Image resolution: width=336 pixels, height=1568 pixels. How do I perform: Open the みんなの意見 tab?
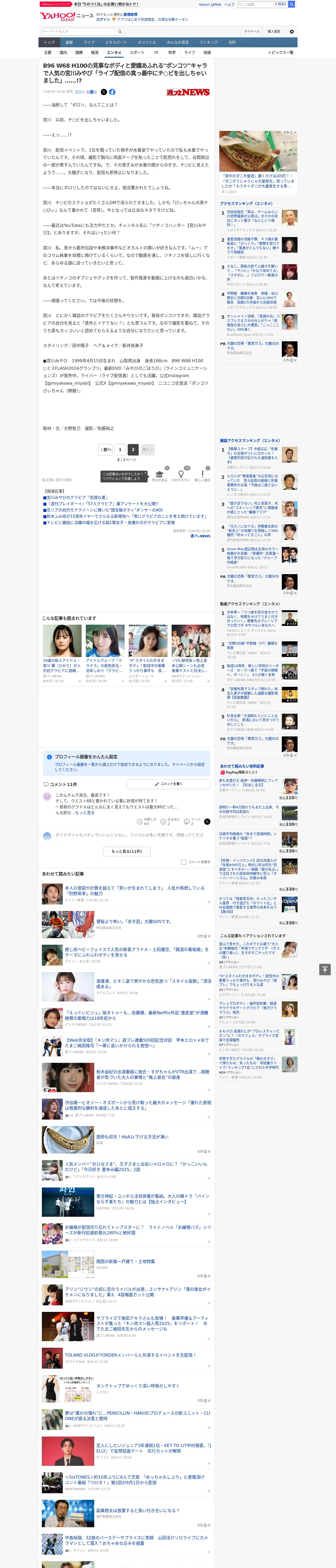point(177,43)
